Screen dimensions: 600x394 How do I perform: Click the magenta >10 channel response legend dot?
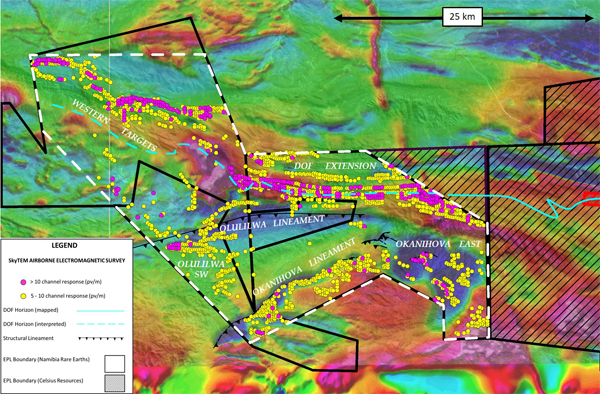click(x=23, y=282)
